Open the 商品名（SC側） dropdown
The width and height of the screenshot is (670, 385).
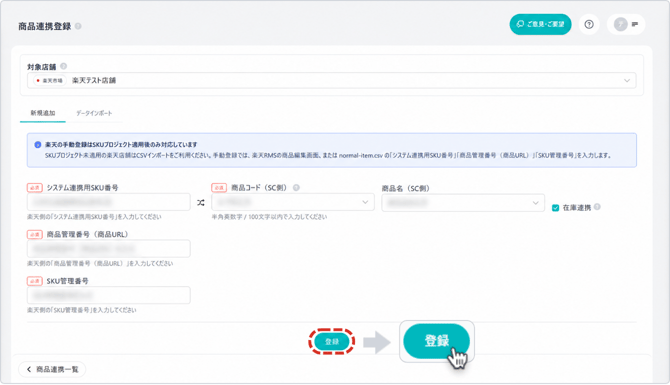coord(463,203)
